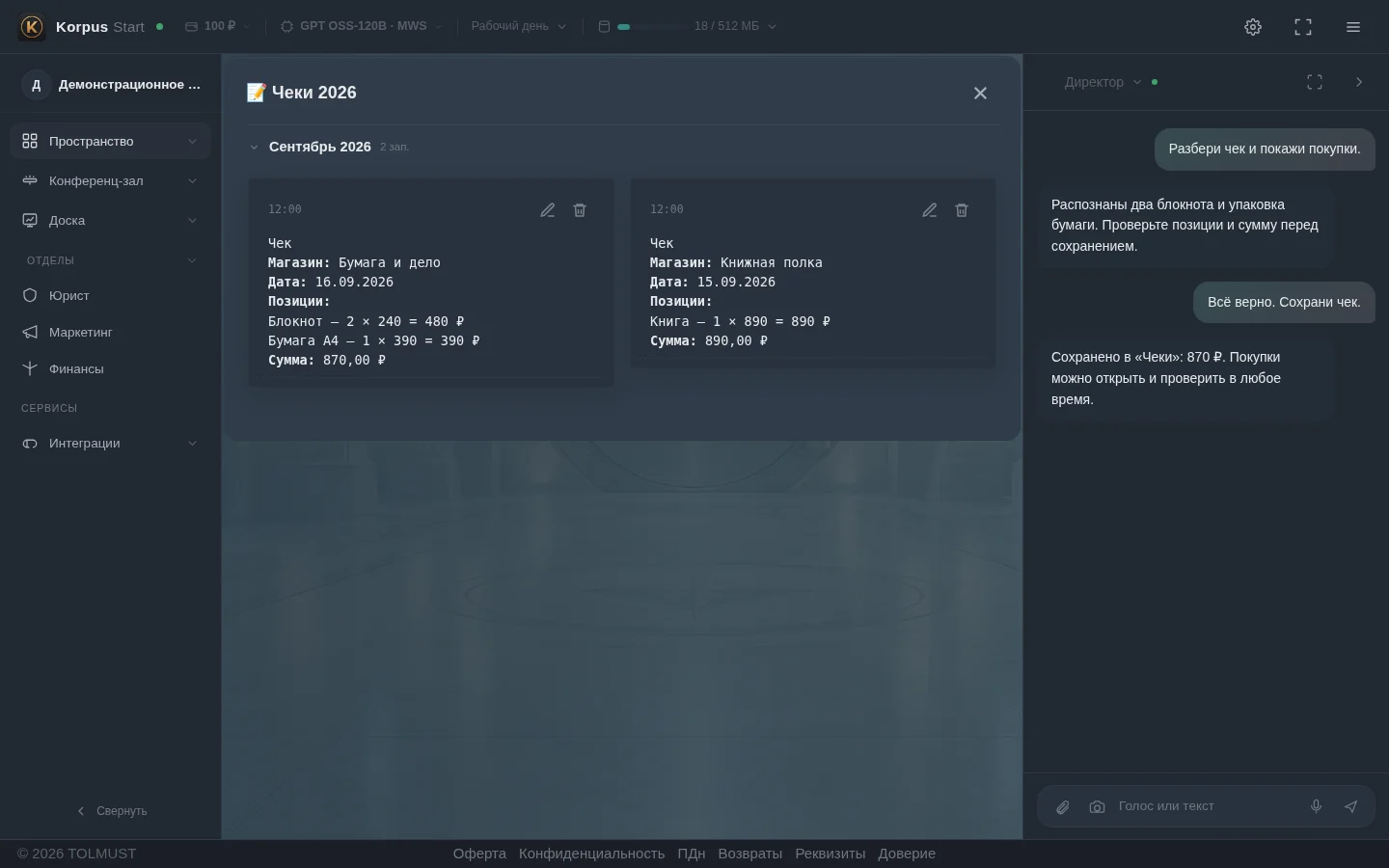The image size is (1389, 868).
Task: Open the Реквизиты footer link
Action: [831, 854]
